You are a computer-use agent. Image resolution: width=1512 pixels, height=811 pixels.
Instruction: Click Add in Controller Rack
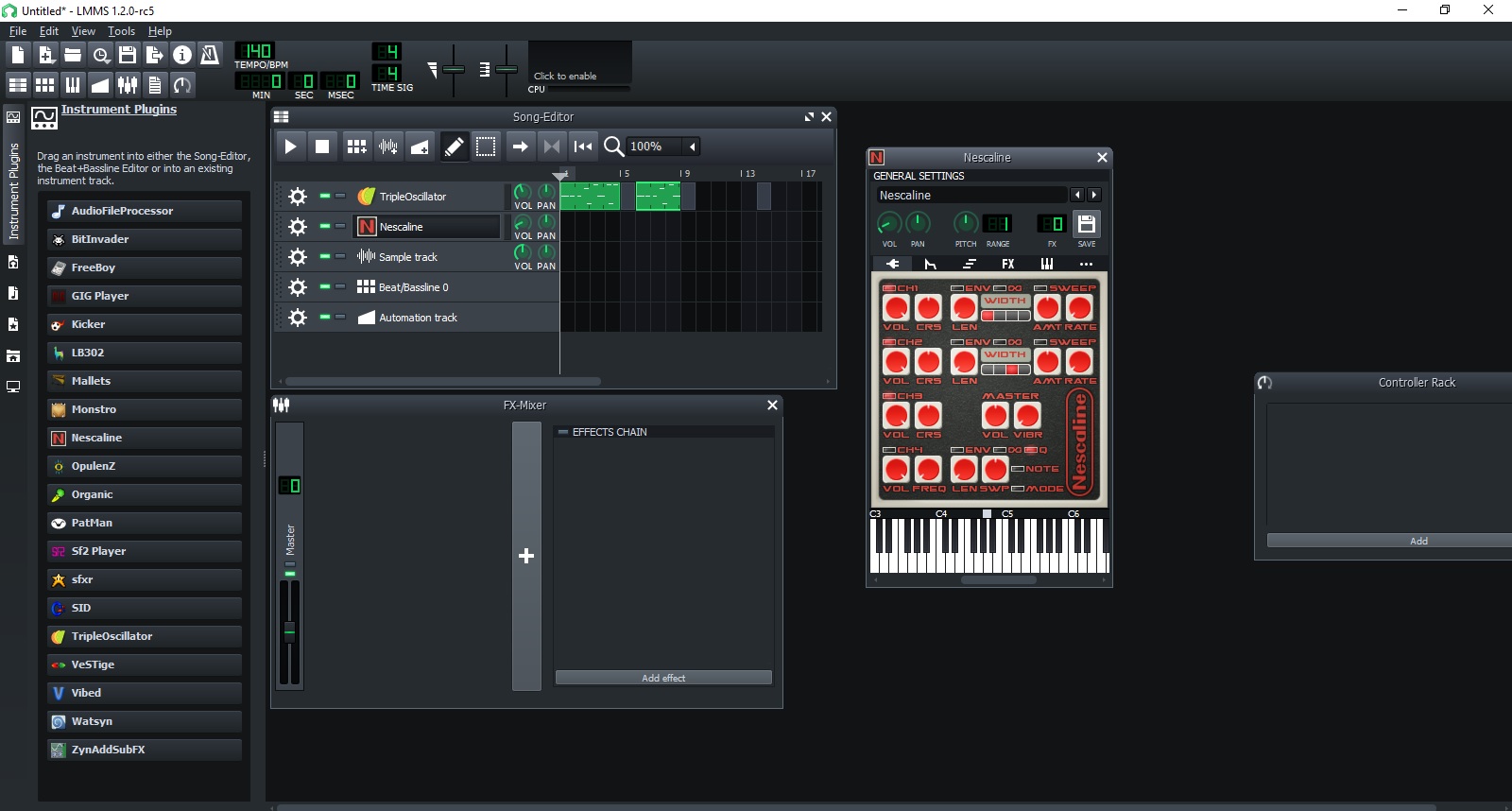1389,541
